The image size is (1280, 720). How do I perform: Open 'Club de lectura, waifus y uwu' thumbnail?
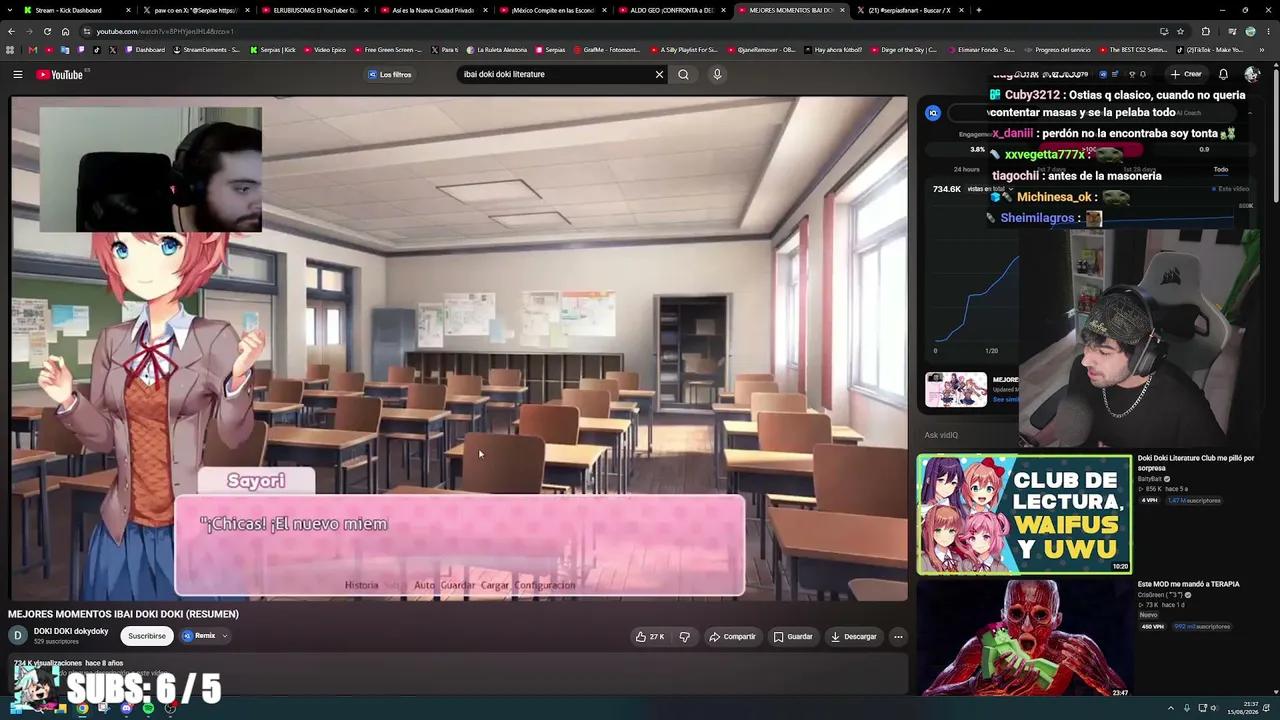[1024, 514]
